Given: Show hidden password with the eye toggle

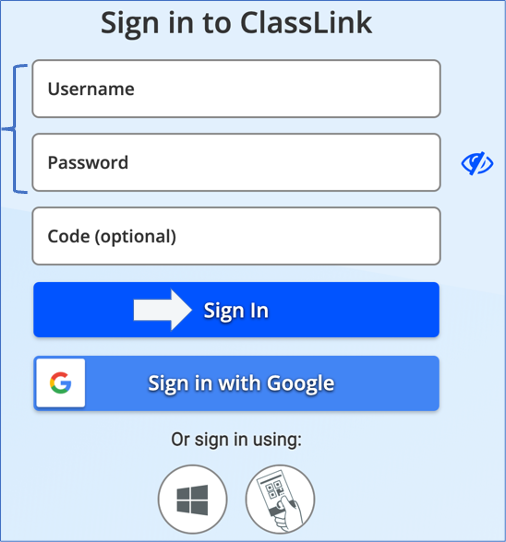Looking at the screenshot, I should tap(477, 163).
